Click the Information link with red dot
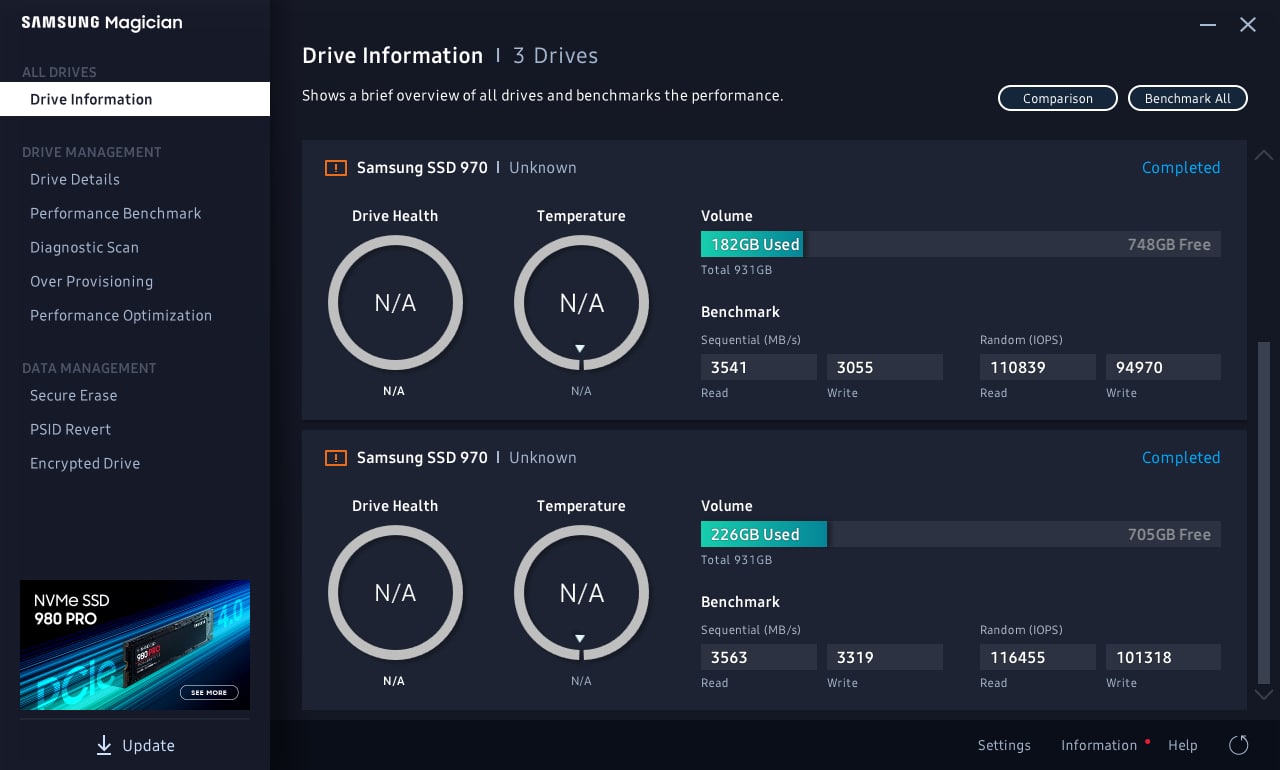 pyautogui.click(x=1099, y=745)
